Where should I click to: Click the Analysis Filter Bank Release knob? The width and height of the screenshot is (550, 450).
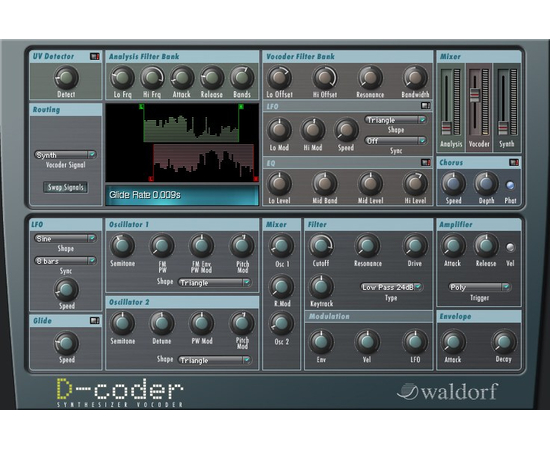[x=212, y=78]
